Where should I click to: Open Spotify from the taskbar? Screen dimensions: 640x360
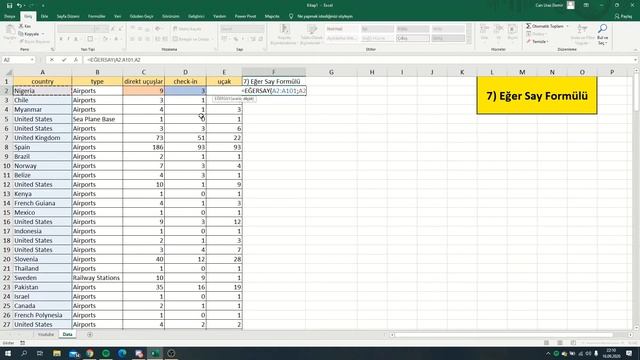(x=106, y=353)
